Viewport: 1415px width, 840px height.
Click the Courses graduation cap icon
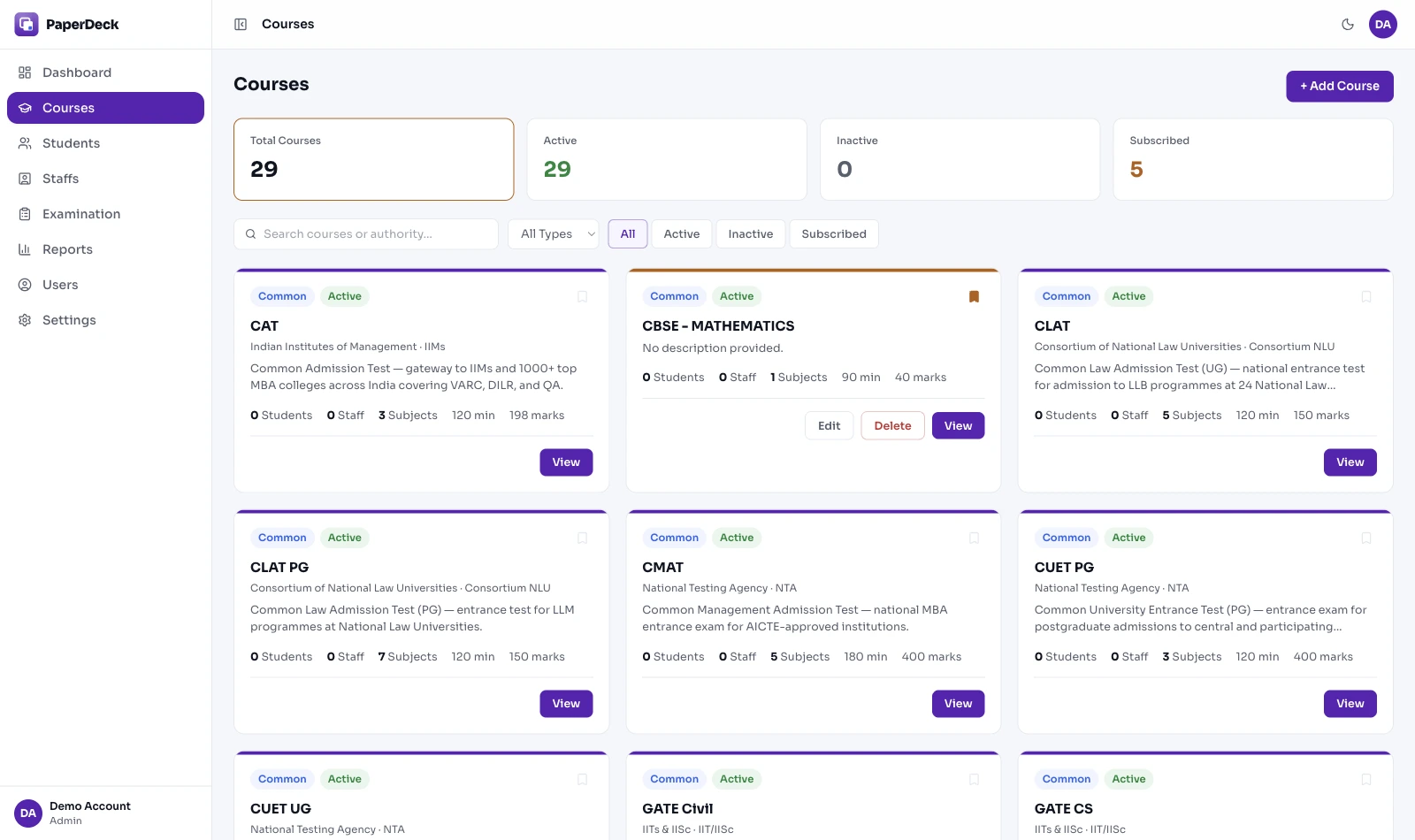(25, 108)
